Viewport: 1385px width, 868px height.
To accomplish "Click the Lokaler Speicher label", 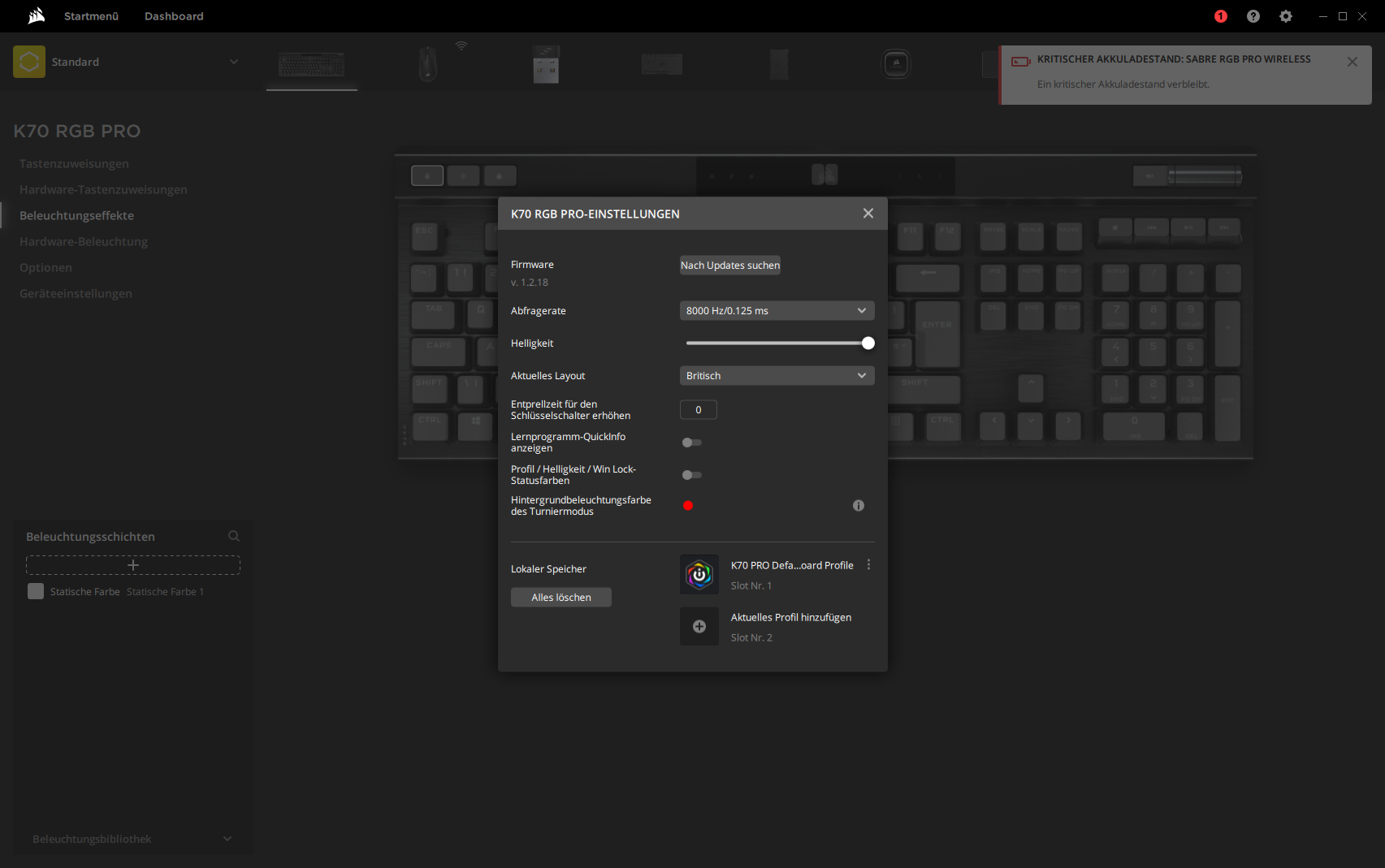I will (548, 569).
